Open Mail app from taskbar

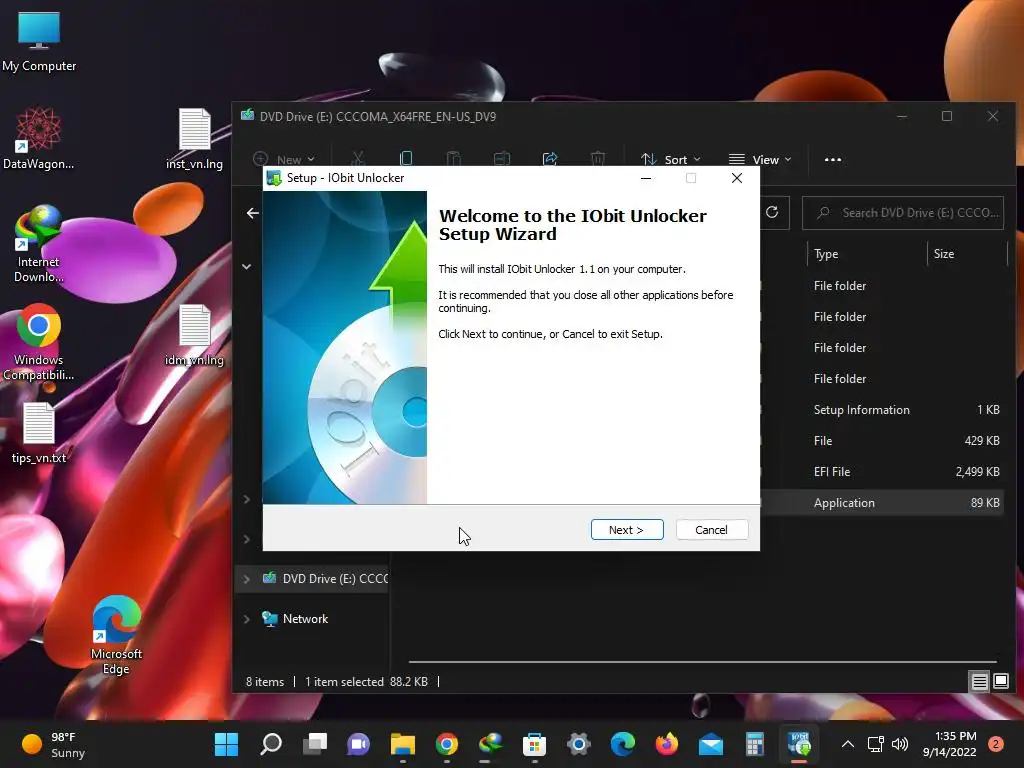click(711, 744)
